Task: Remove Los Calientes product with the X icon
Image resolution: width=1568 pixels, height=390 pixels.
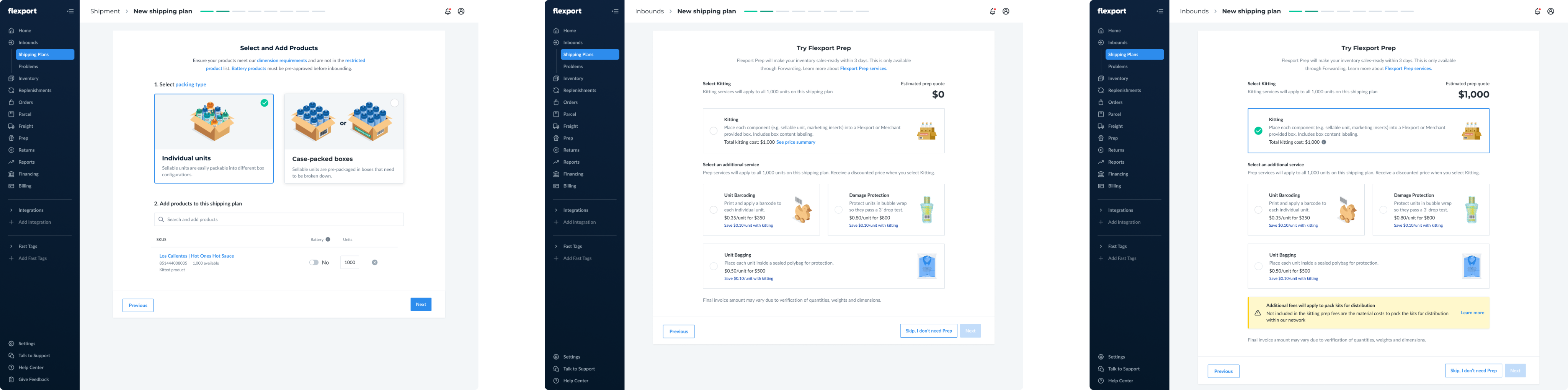Action: (374, 262)
